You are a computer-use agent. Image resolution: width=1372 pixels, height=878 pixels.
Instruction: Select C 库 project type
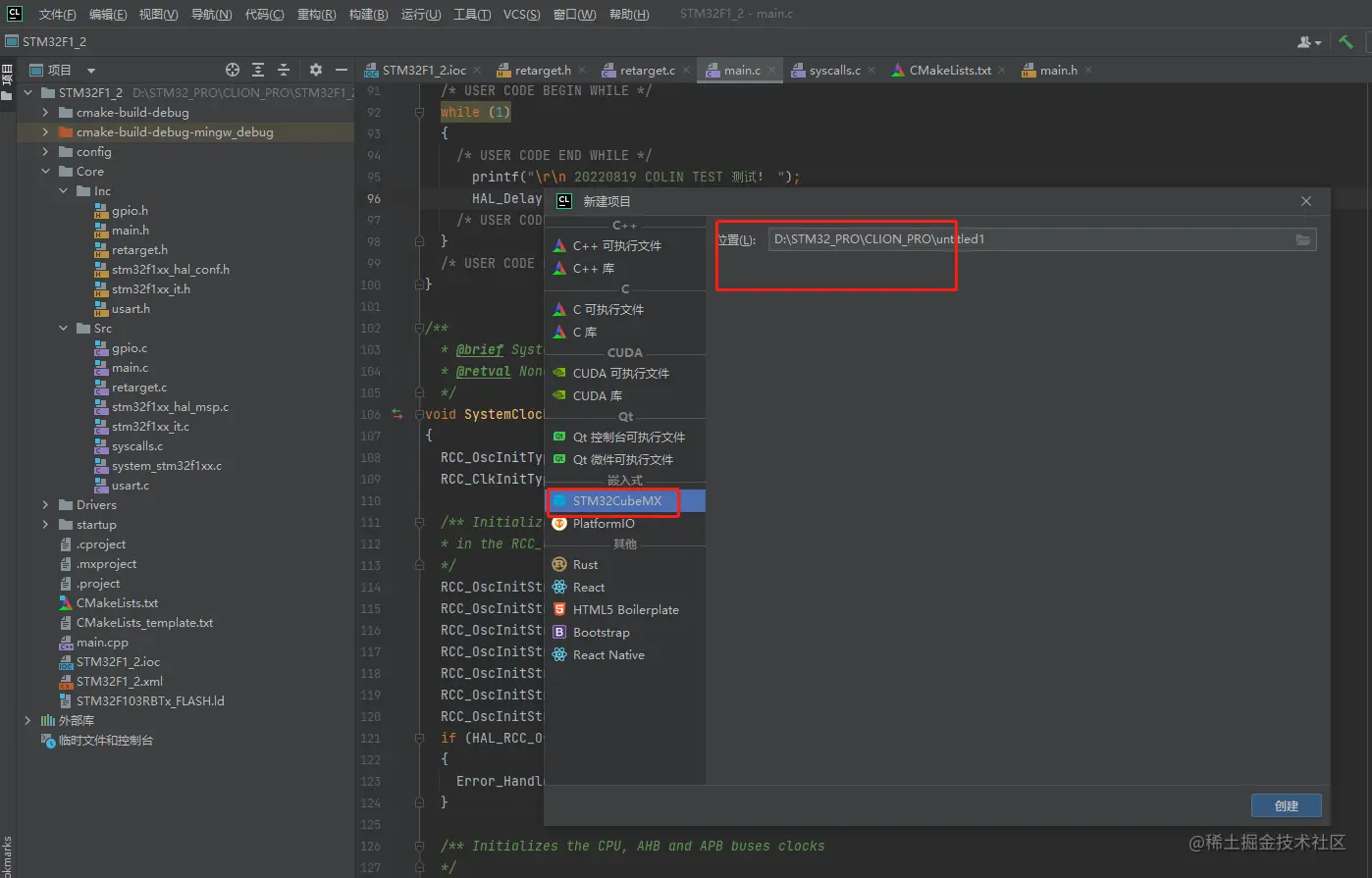click(x=625, y=332)
